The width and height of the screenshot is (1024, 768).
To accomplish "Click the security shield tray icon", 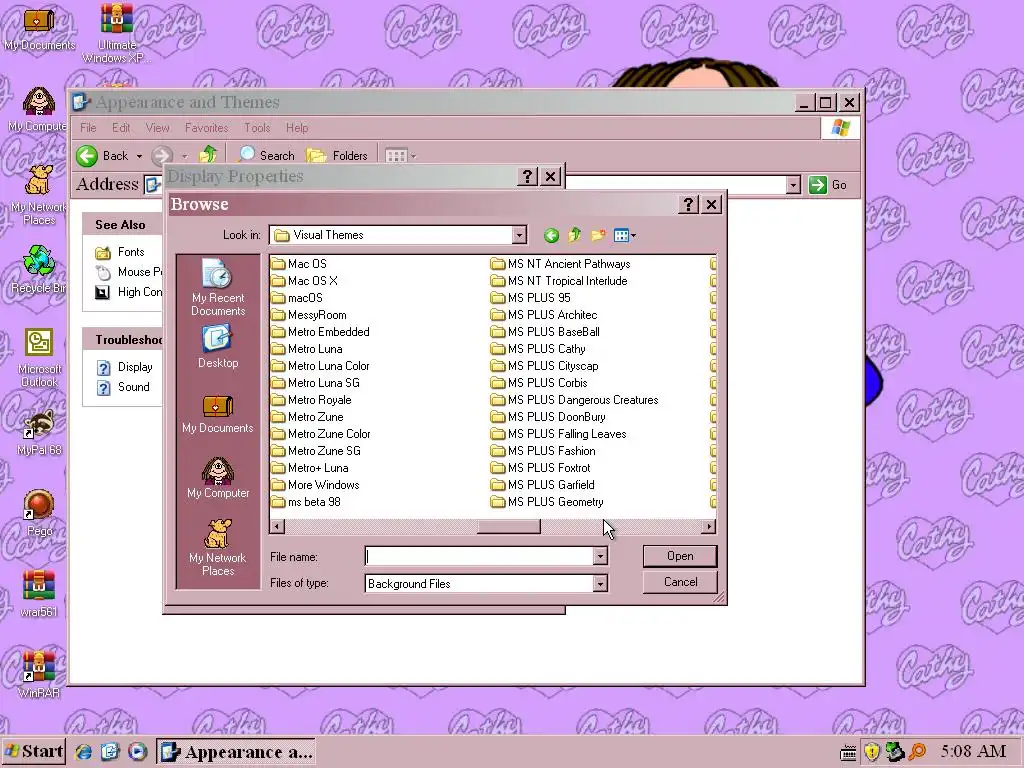I will tap(872, 752).
